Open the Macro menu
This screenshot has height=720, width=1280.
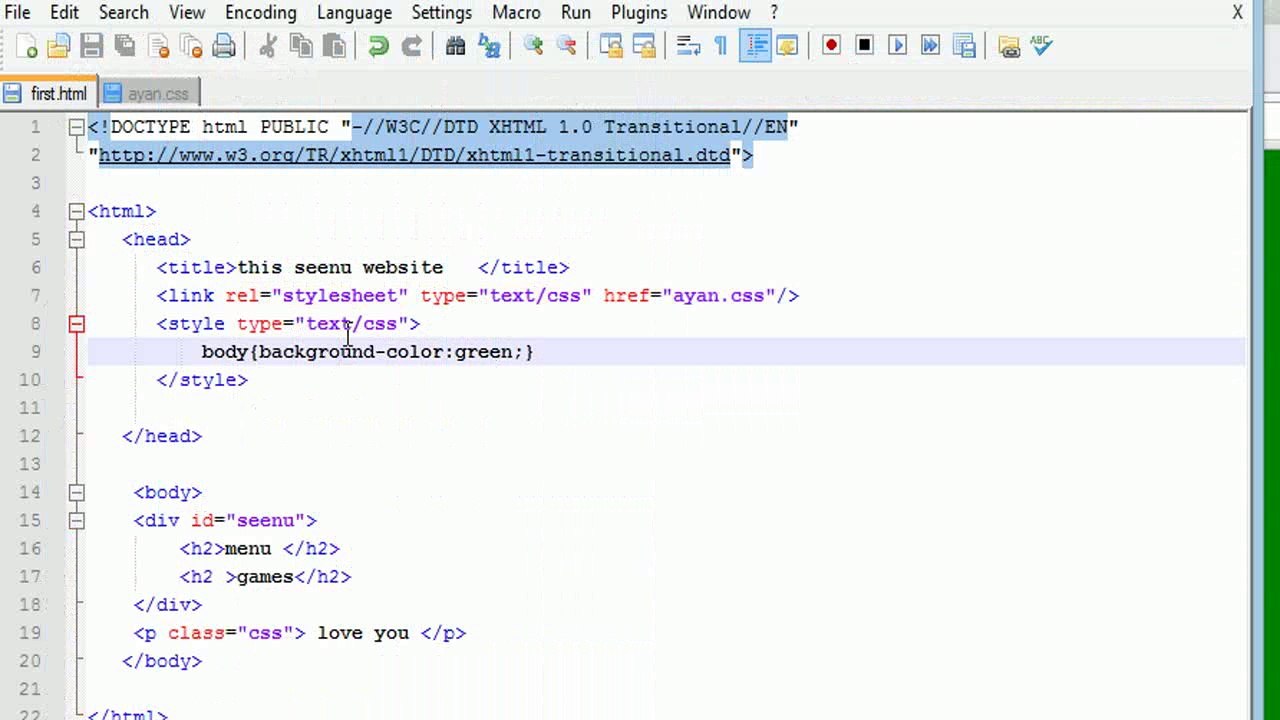pyautogui.click(x=516, y=13)
